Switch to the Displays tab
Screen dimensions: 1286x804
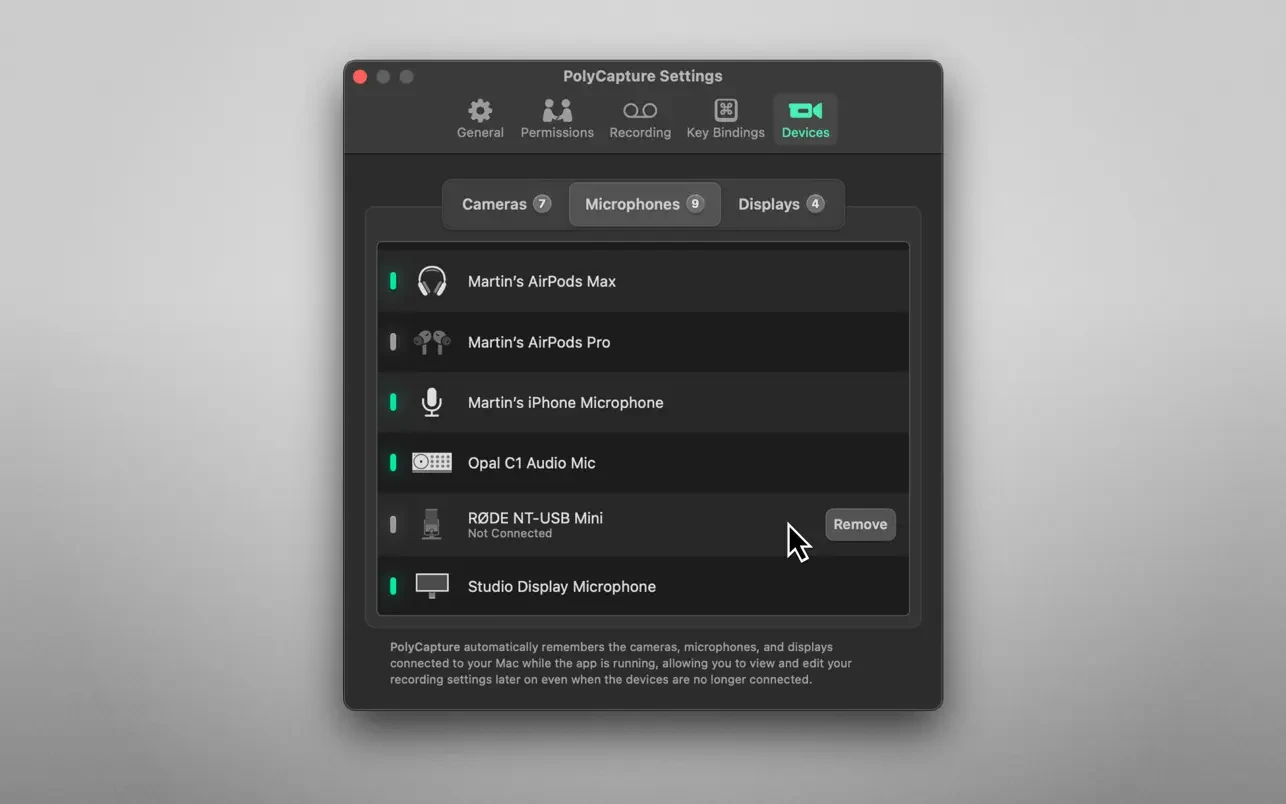[x=781, y=204]
